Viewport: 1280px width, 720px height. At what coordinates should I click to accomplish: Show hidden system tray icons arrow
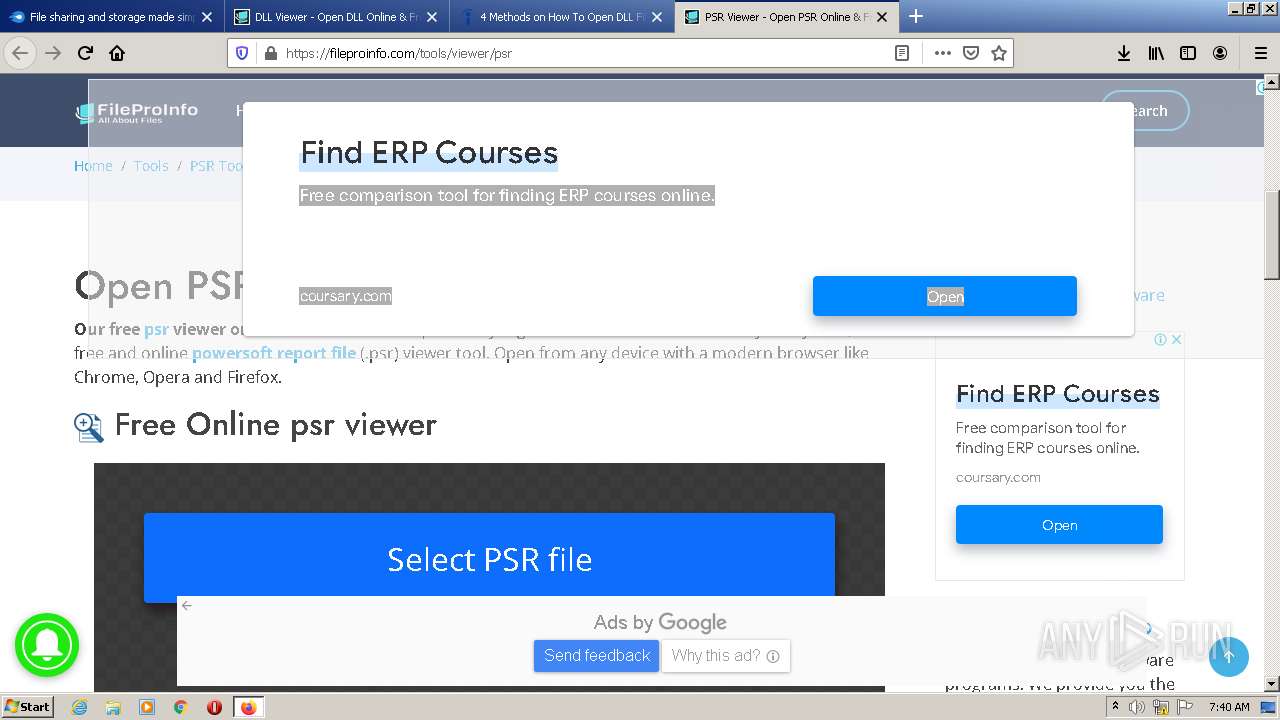[1115, 707]
